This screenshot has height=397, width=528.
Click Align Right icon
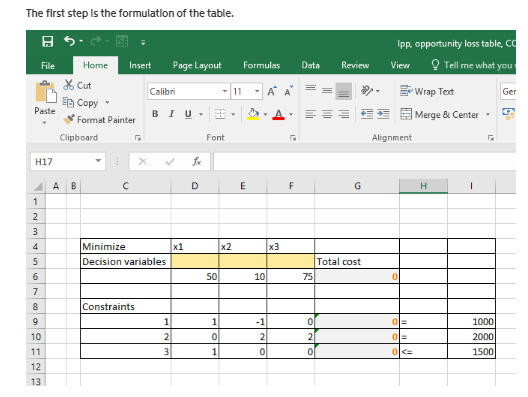343,114
